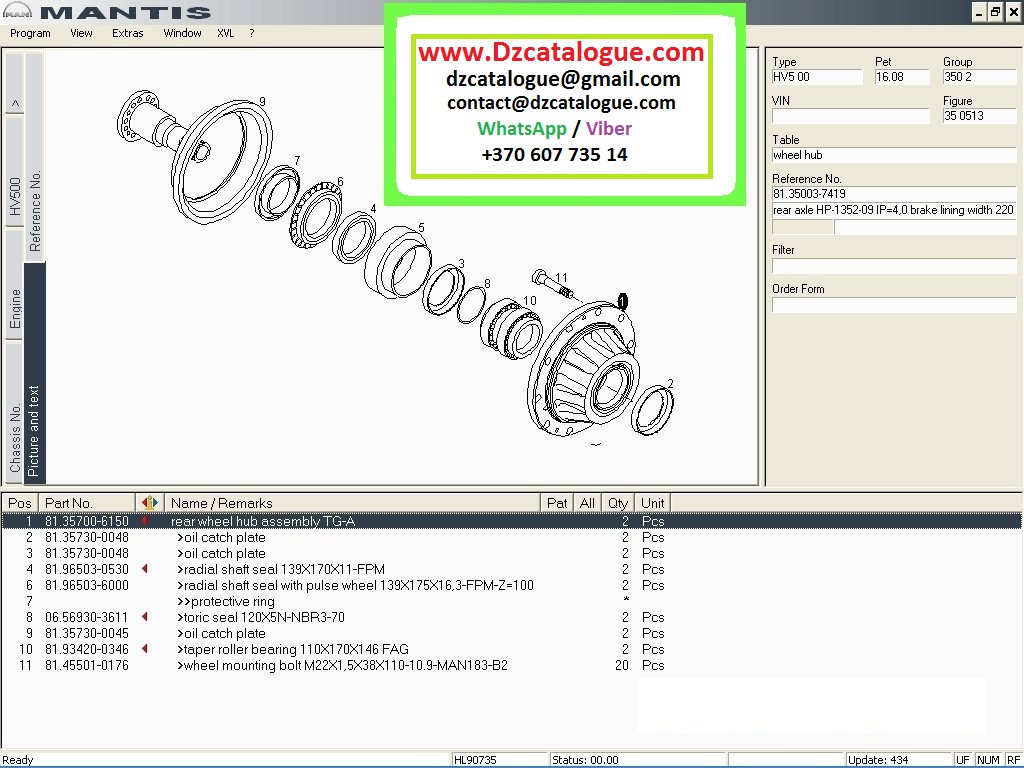Click callout 7 on the wheel hub diagram
This screenshot has height=768, width=1024.
coord(297,160)
